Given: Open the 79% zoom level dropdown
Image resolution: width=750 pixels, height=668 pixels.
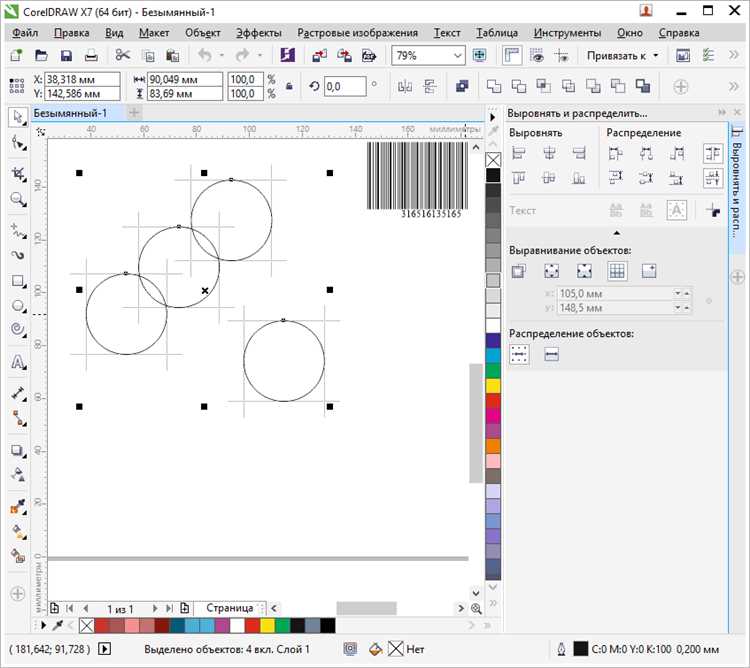Looking at the screenshot, I should (x=457, y=56).
